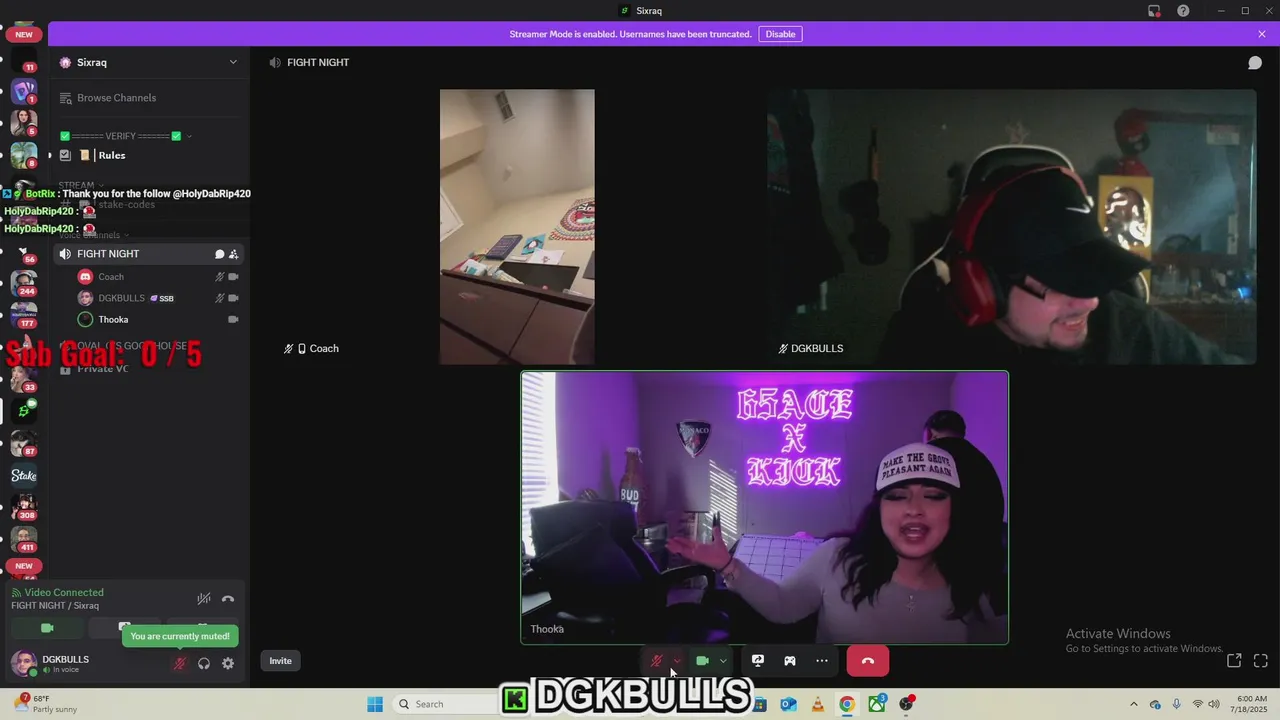
Task: Open camera options arrow in call bar
Action: pyautogui.click(x=723, y=661)
